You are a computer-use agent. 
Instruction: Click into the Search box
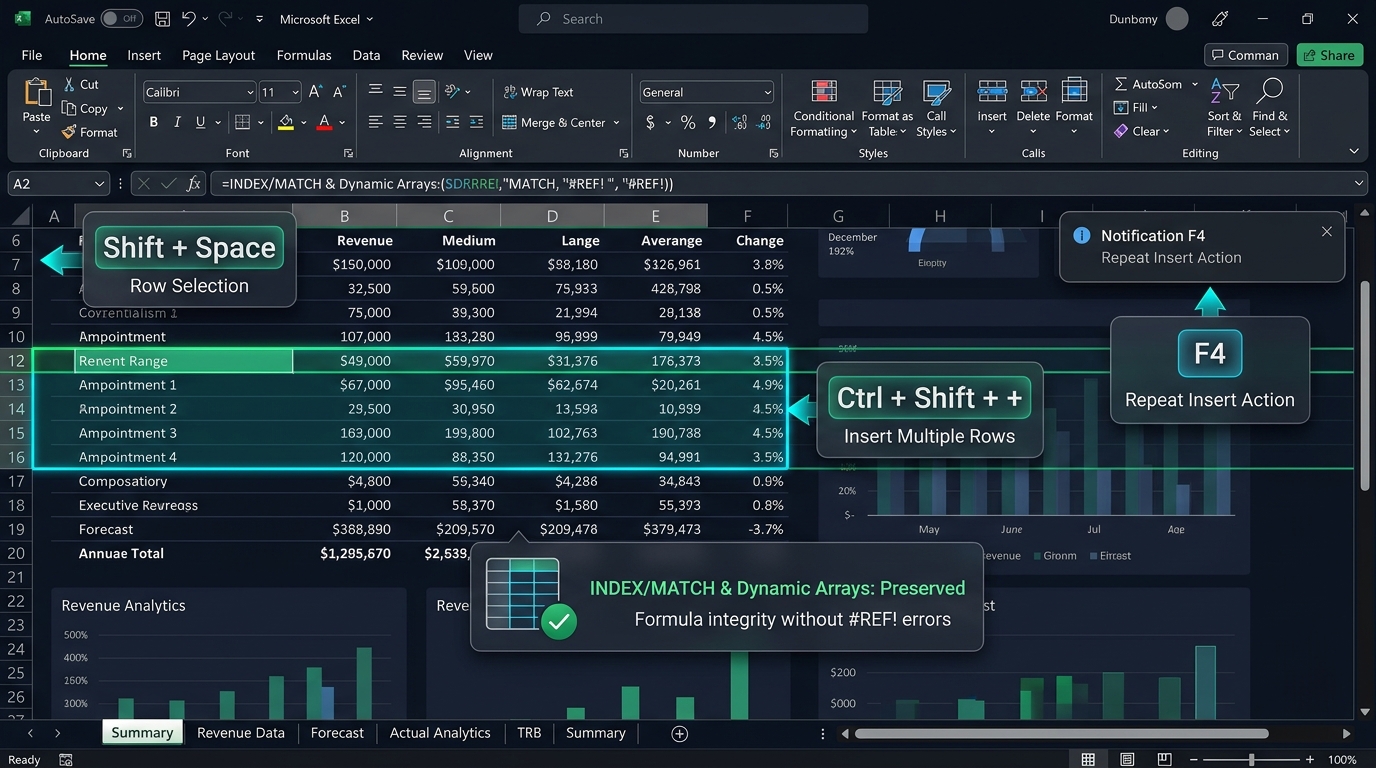pyautogui.click(x=693, y=19)
